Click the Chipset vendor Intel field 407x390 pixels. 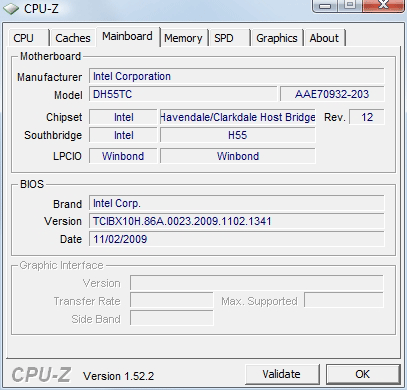(x=123, y=117)
